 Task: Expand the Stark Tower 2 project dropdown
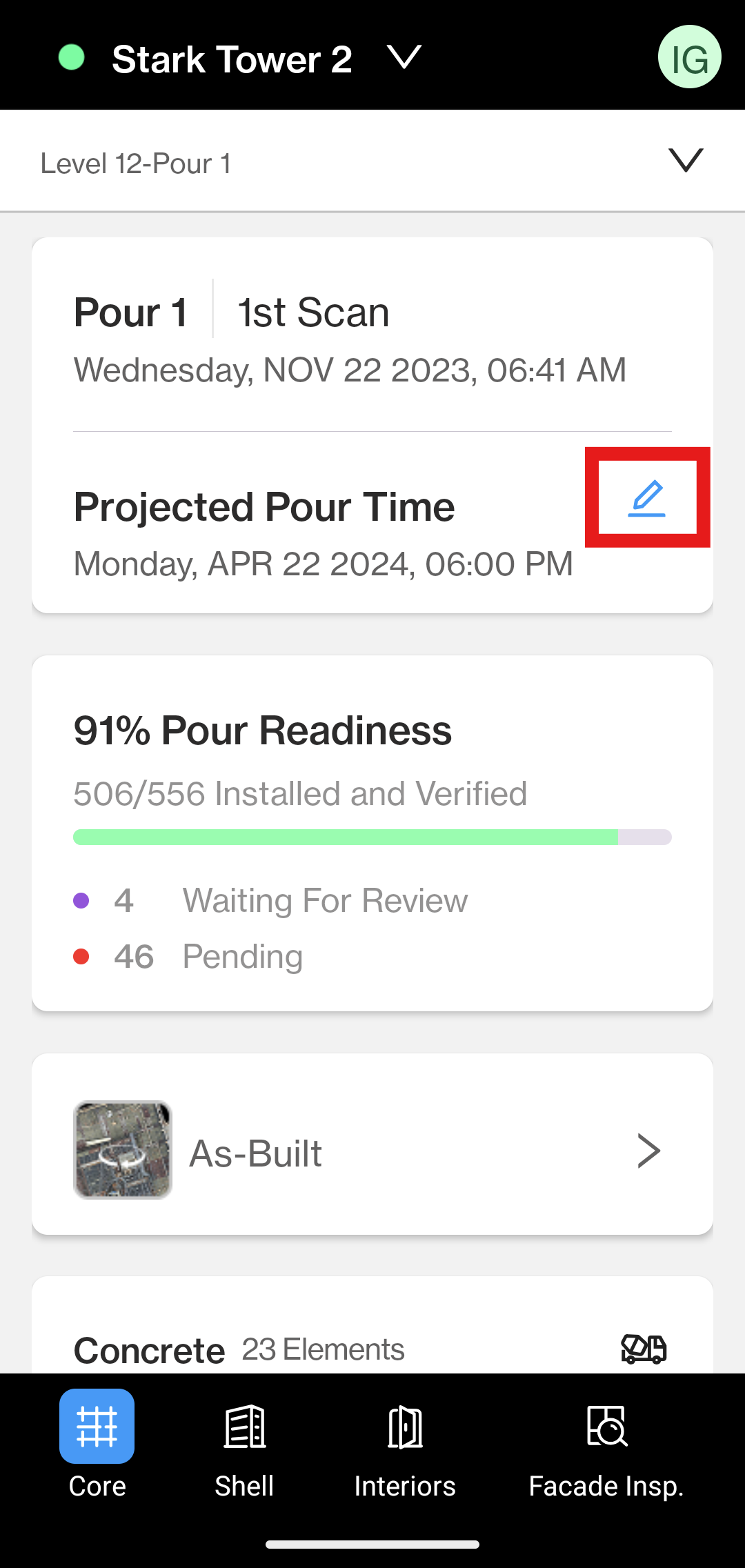point(404,57)
